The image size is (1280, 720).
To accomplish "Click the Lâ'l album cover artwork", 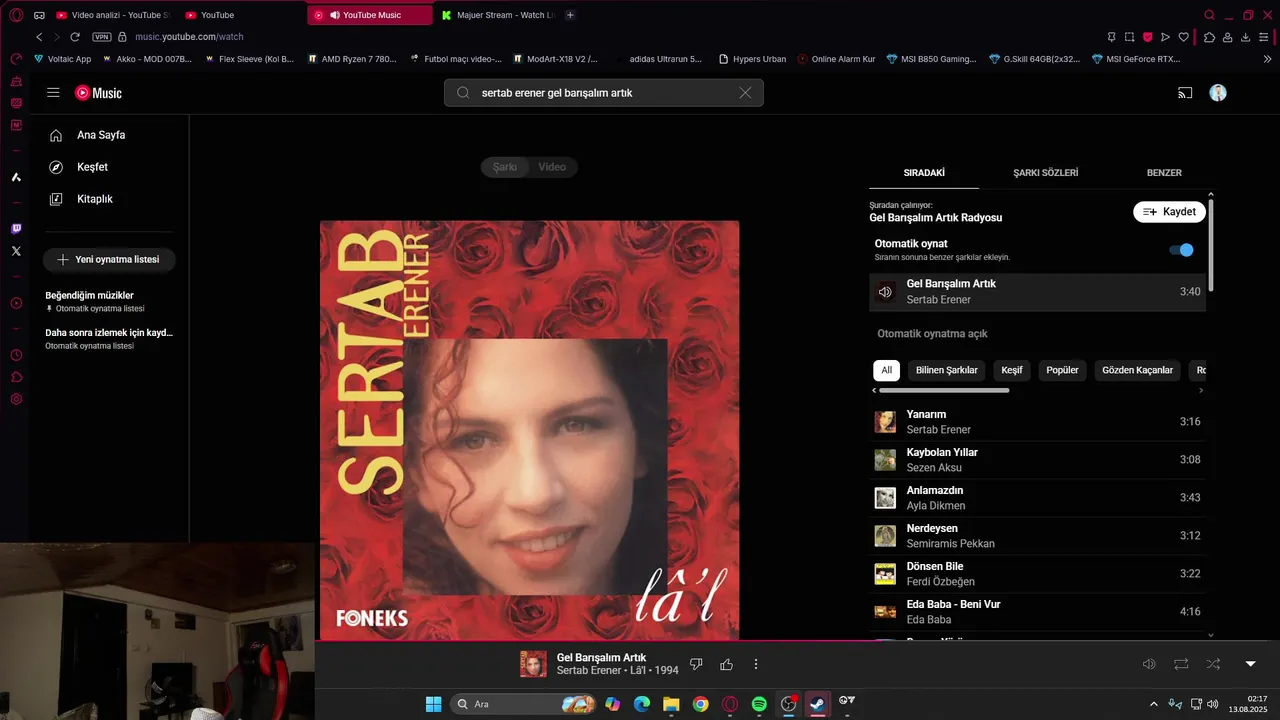I will [529, 430].
